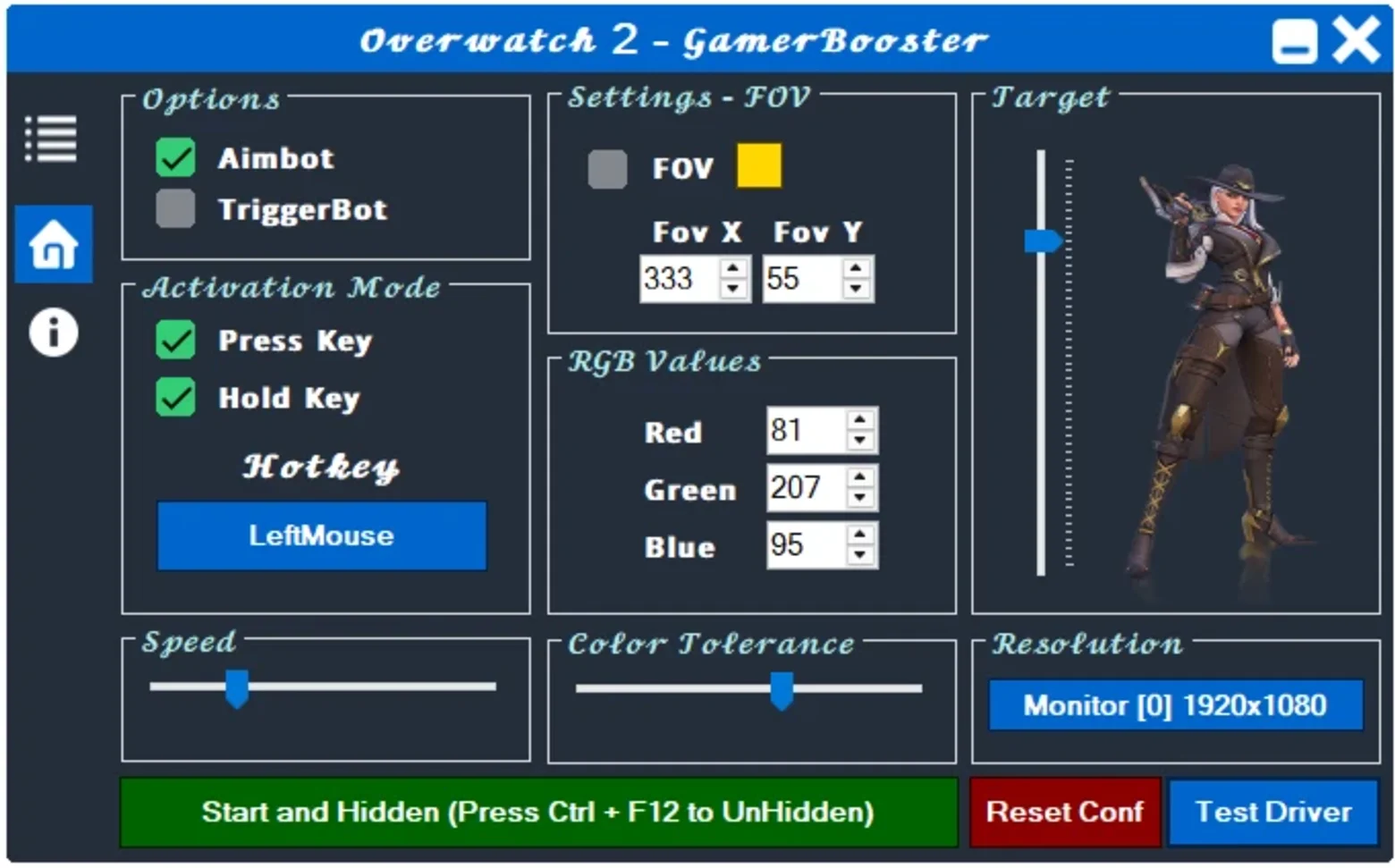Go to the Home page icon
Viewport: 1395px width, 868px height.
pos(54,244)
